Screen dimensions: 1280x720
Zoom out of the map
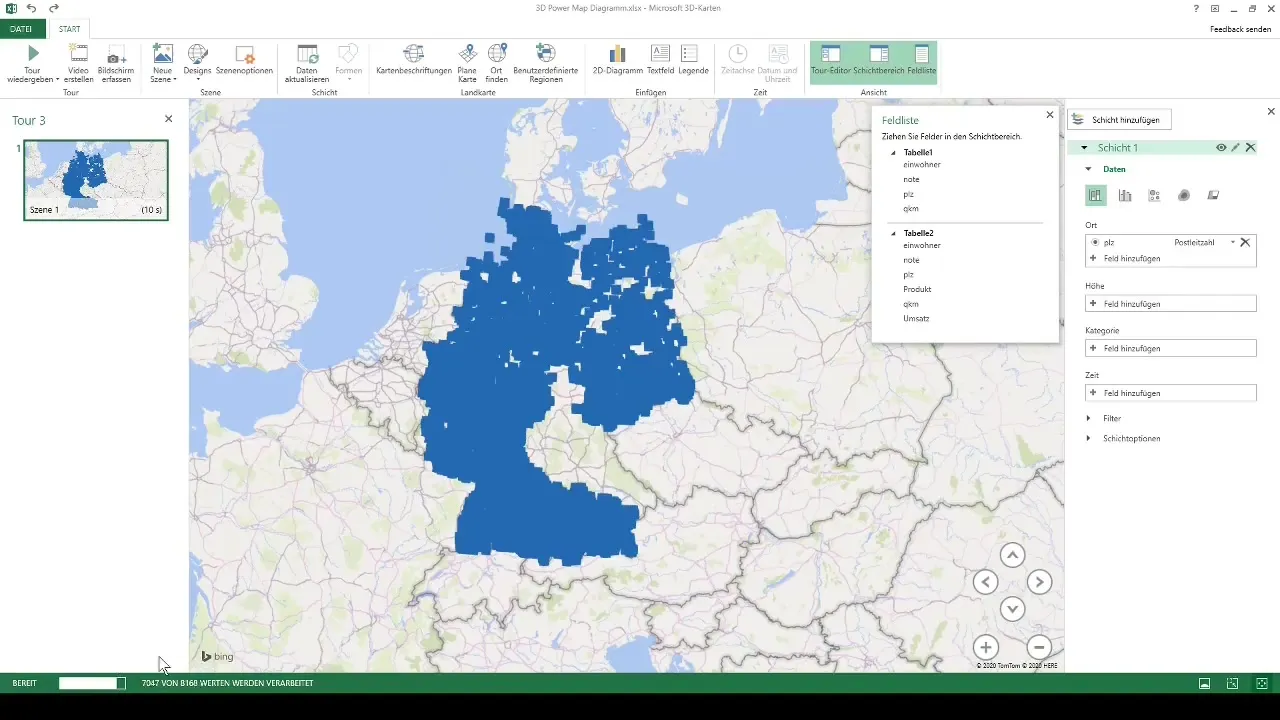tap(1039, 647)
